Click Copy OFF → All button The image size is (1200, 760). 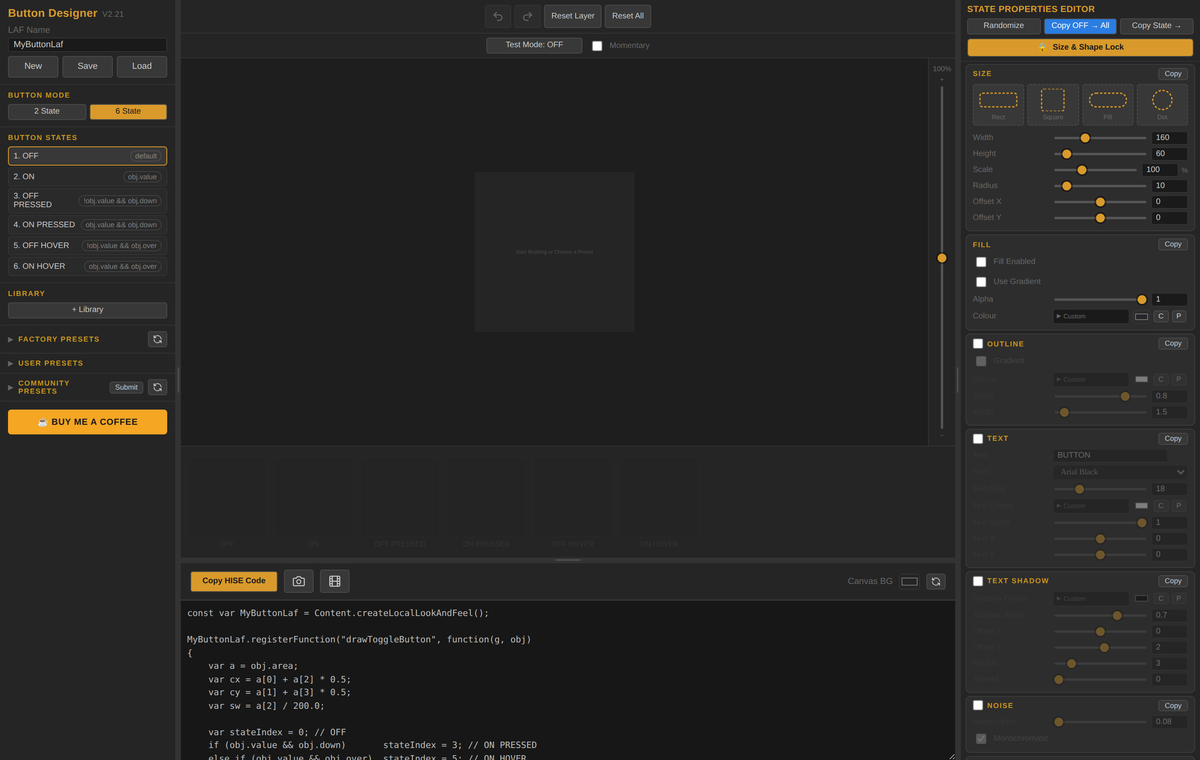click(1080, 26)
